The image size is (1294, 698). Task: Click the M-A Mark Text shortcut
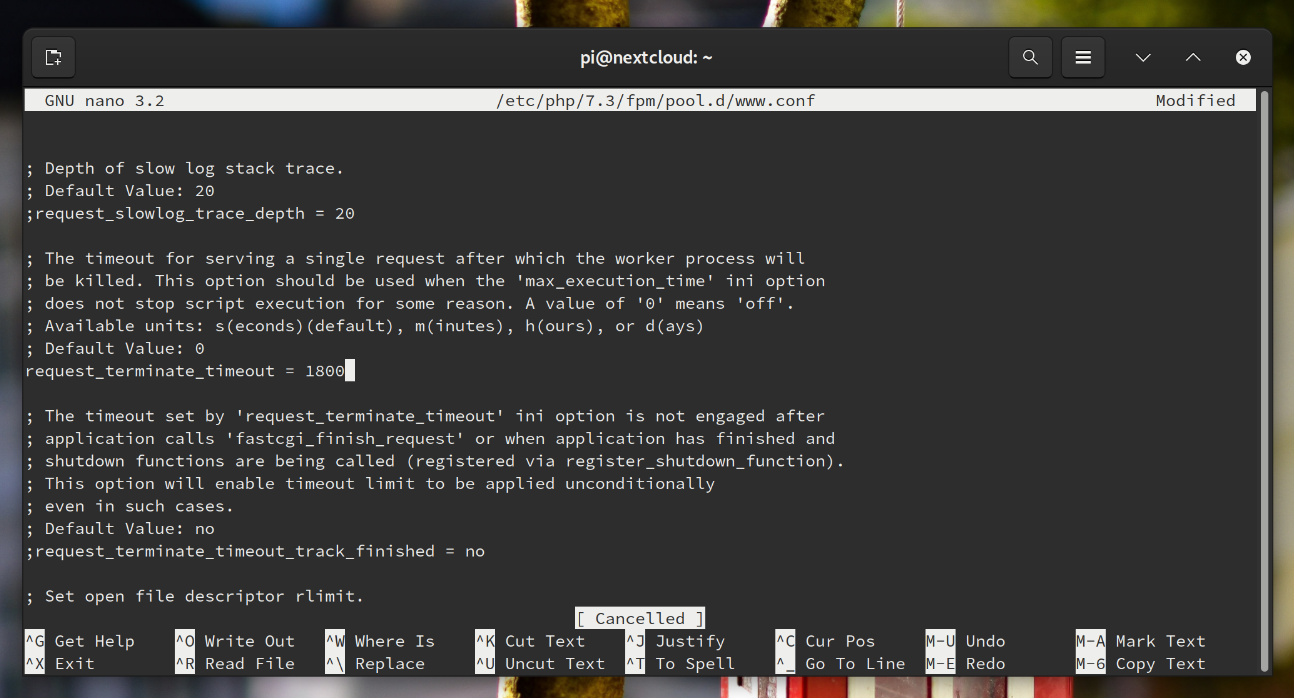click(1140, 641)
